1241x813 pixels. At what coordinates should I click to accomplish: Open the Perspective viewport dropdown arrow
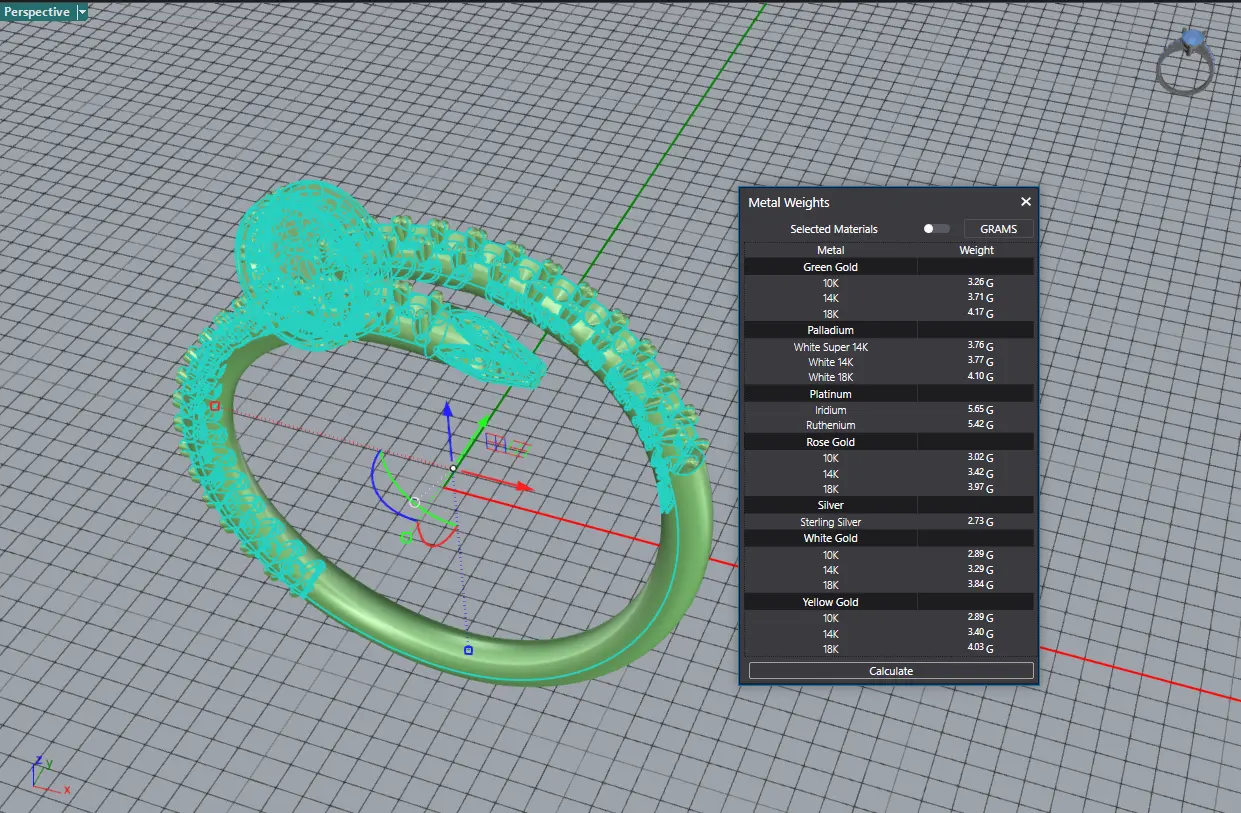82,12
